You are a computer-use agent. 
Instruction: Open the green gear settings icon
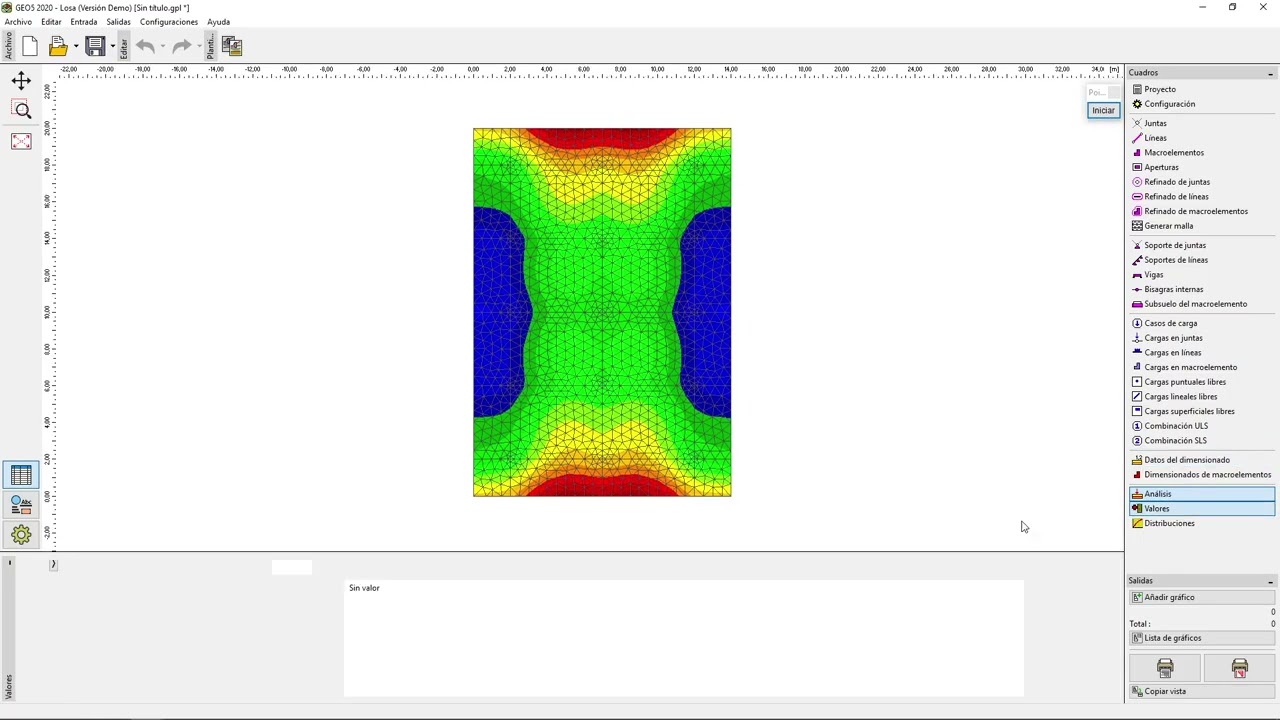21,534
